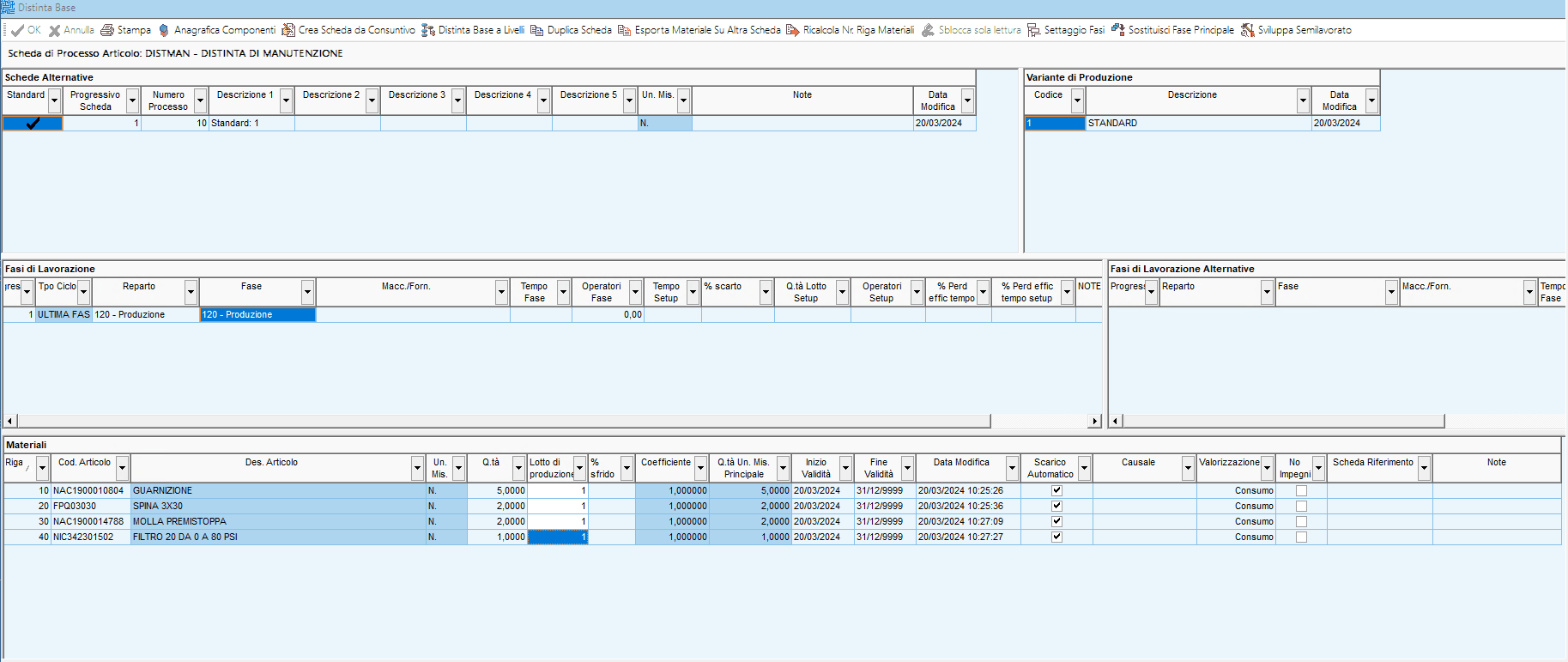Click Sviluppa Semilavorato icon
The height and width of the screenshot is (662, 1568).
coord(1248,30)
